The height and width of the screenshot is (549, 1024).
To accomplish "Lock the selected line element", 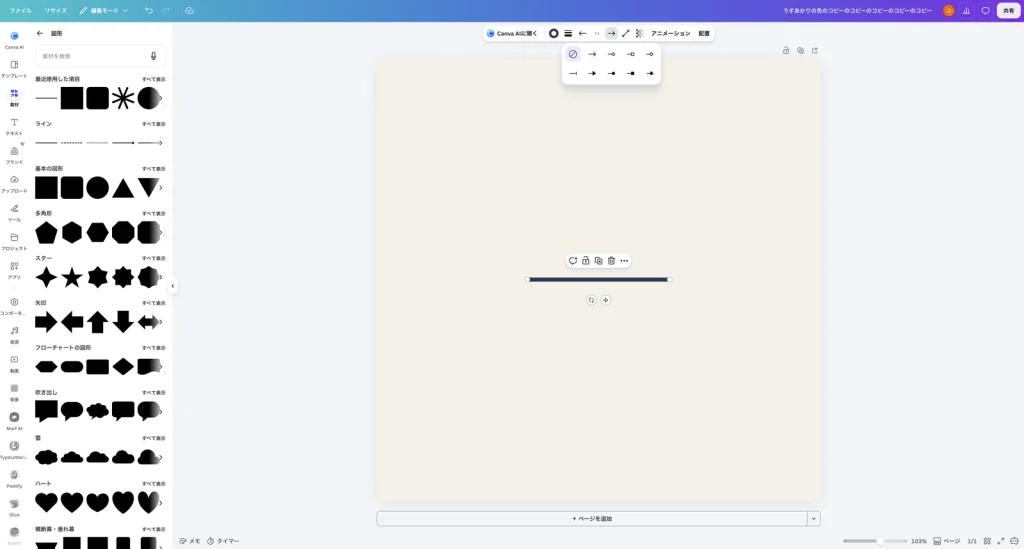I will [586, 260].
